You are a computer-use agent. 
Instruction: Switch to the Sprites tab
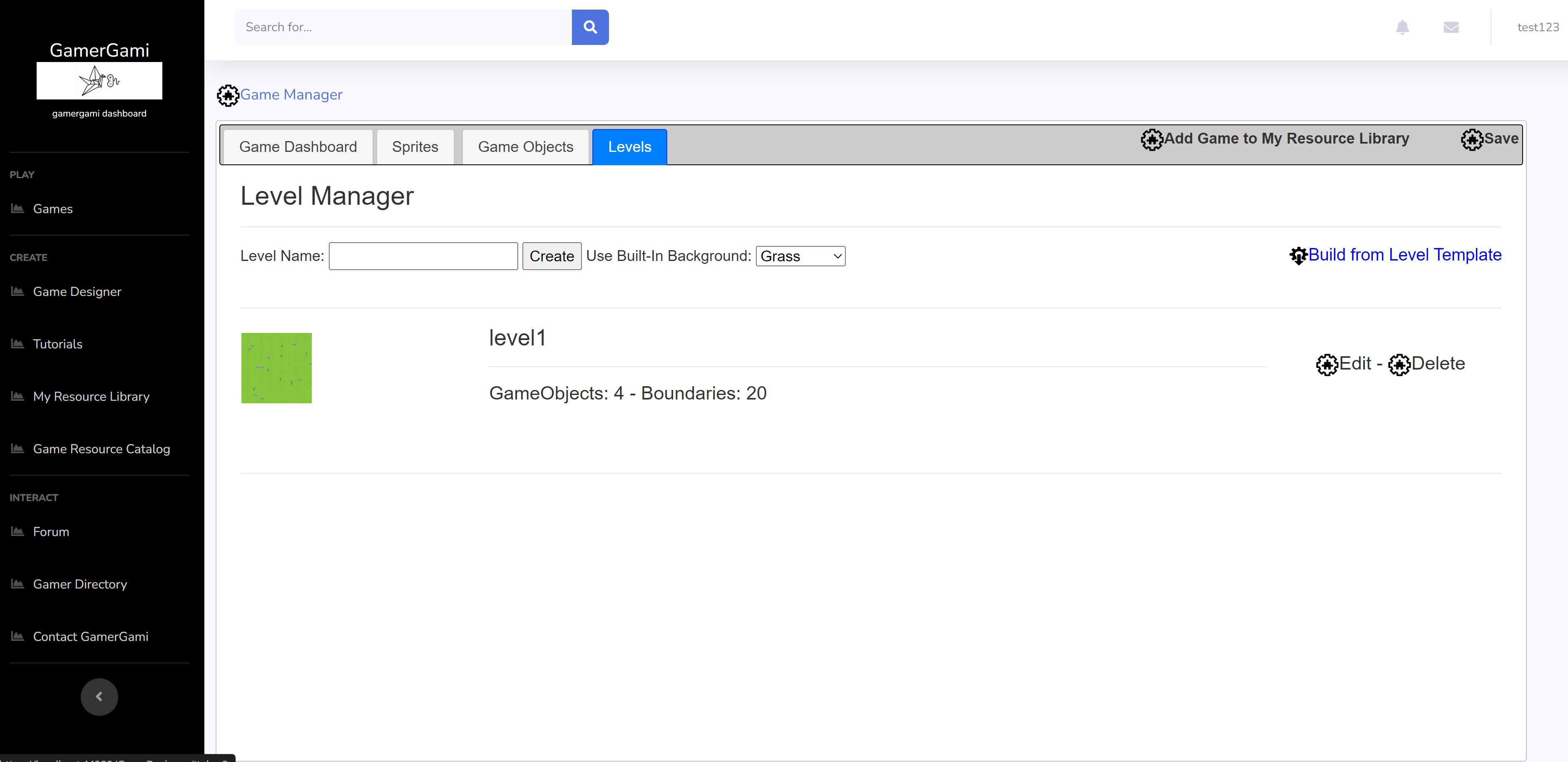415,146
